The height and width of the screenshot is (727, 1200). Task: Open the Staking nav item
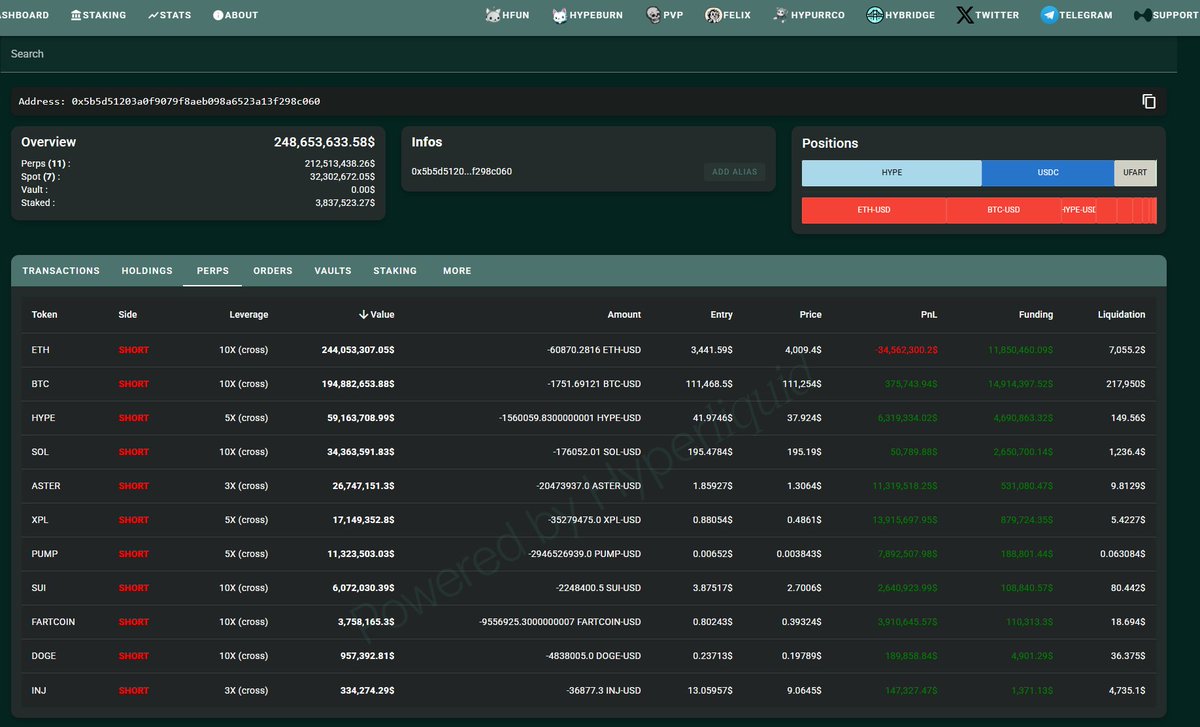point(98,15)
